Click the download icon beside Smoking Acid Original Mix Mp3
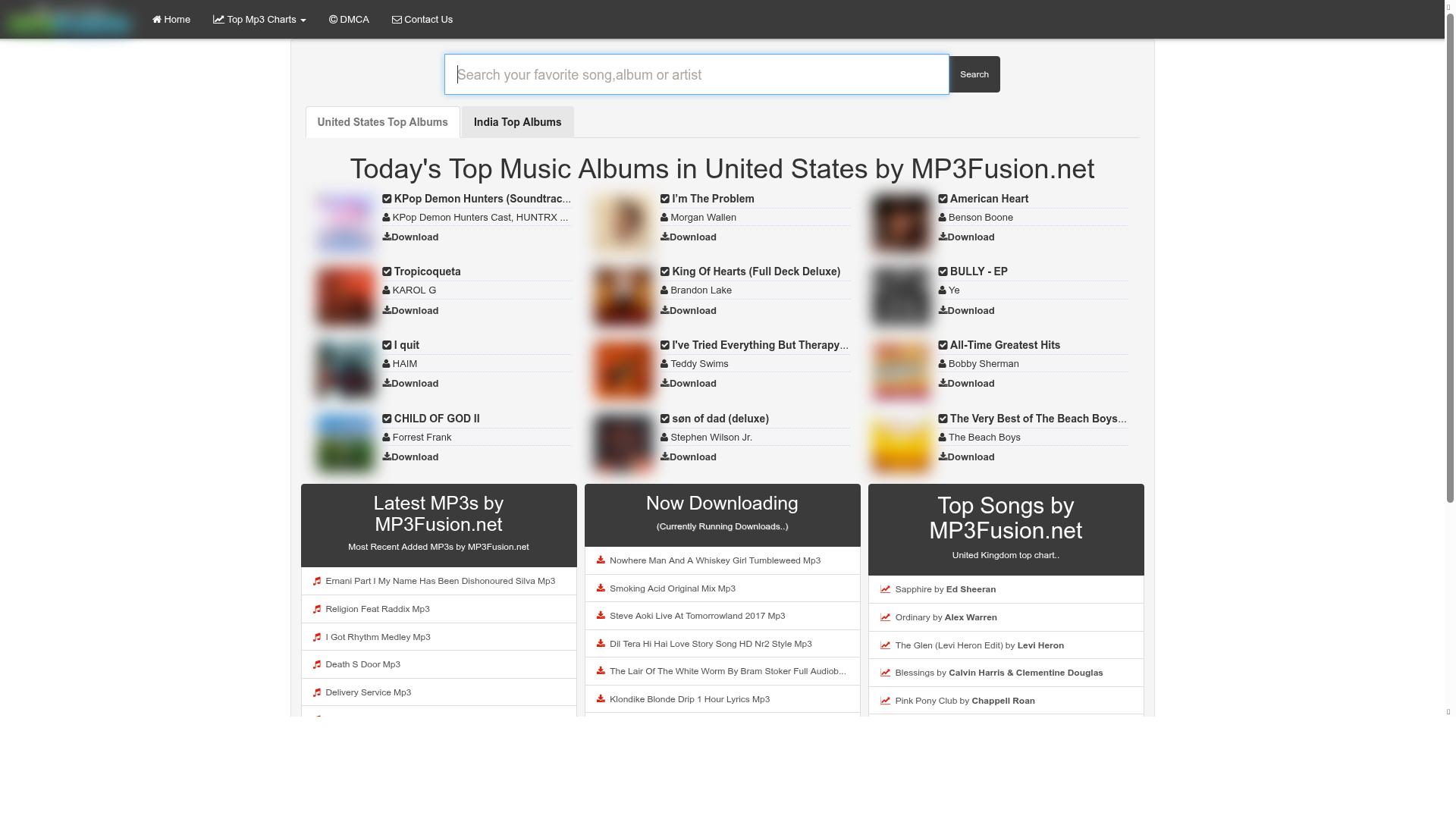 [x=600, y=588]
